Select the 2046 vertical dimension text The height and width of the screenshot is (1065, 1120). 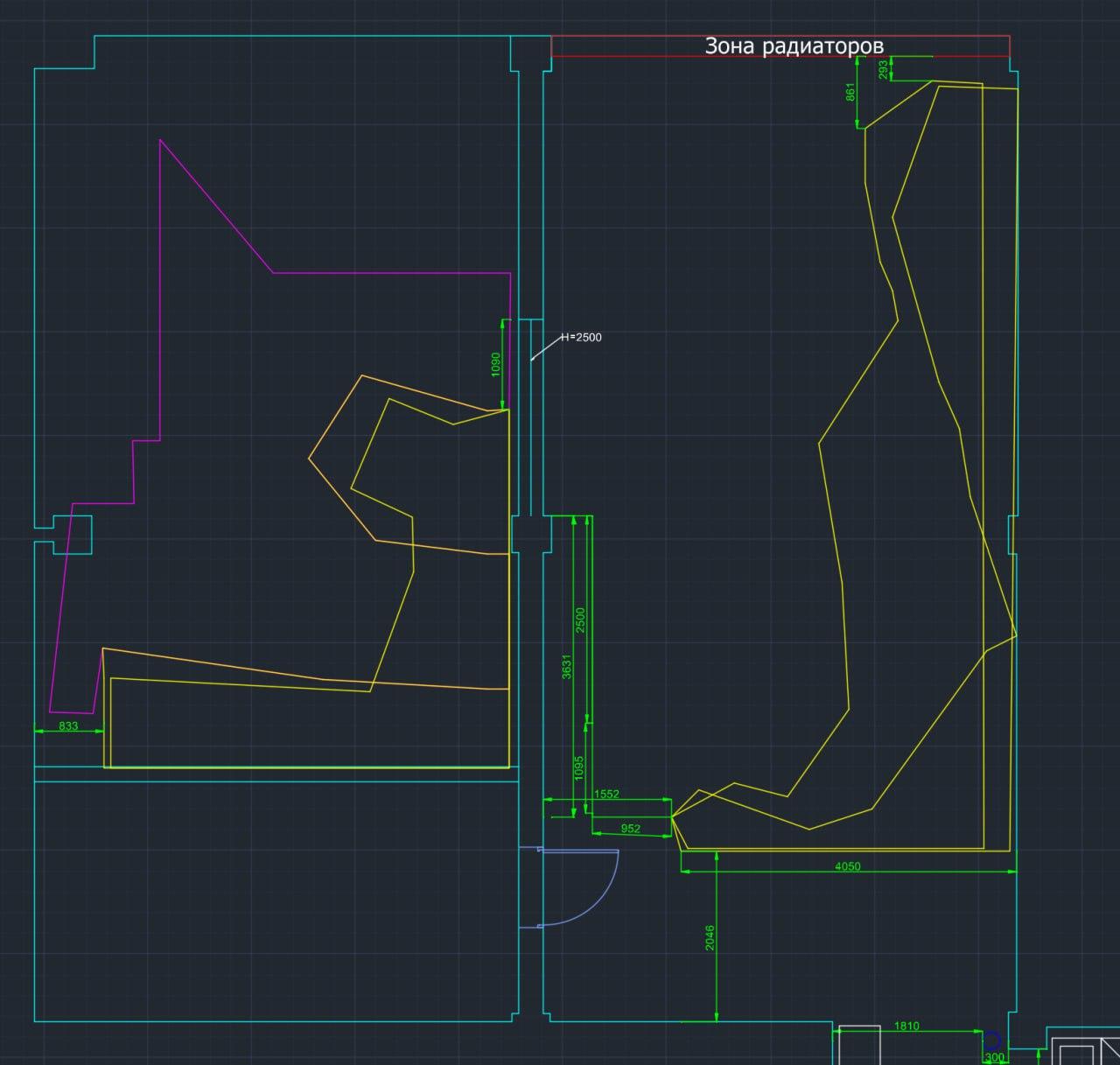pos(710,938)
